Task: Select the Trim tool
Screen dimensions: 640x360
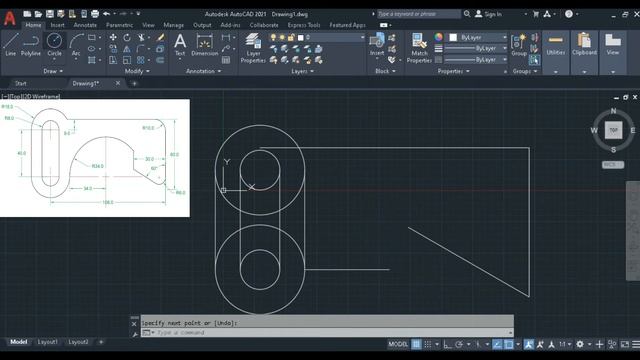Action: click(x=141, y=38)
